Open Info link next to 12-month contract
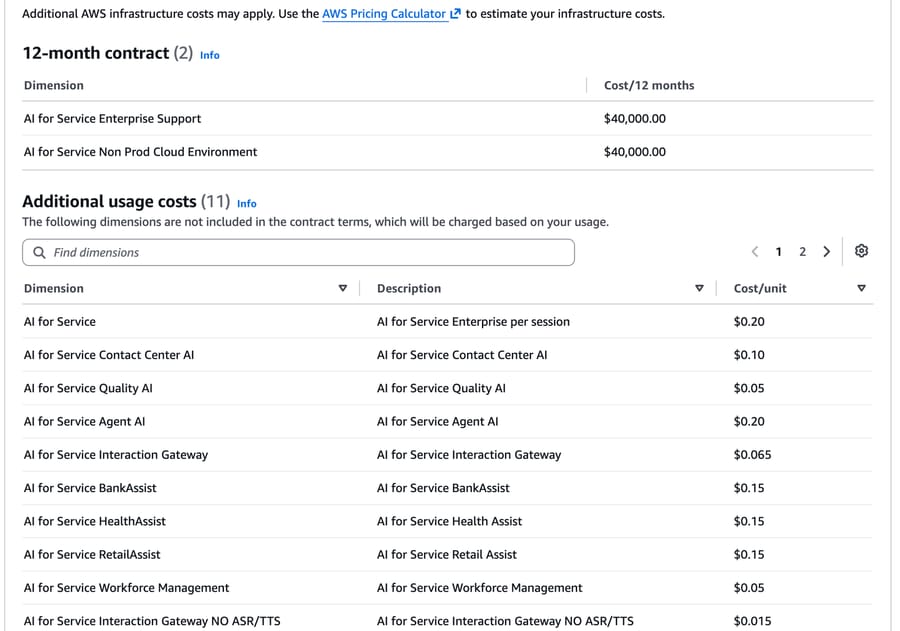 tap(210, 55)
